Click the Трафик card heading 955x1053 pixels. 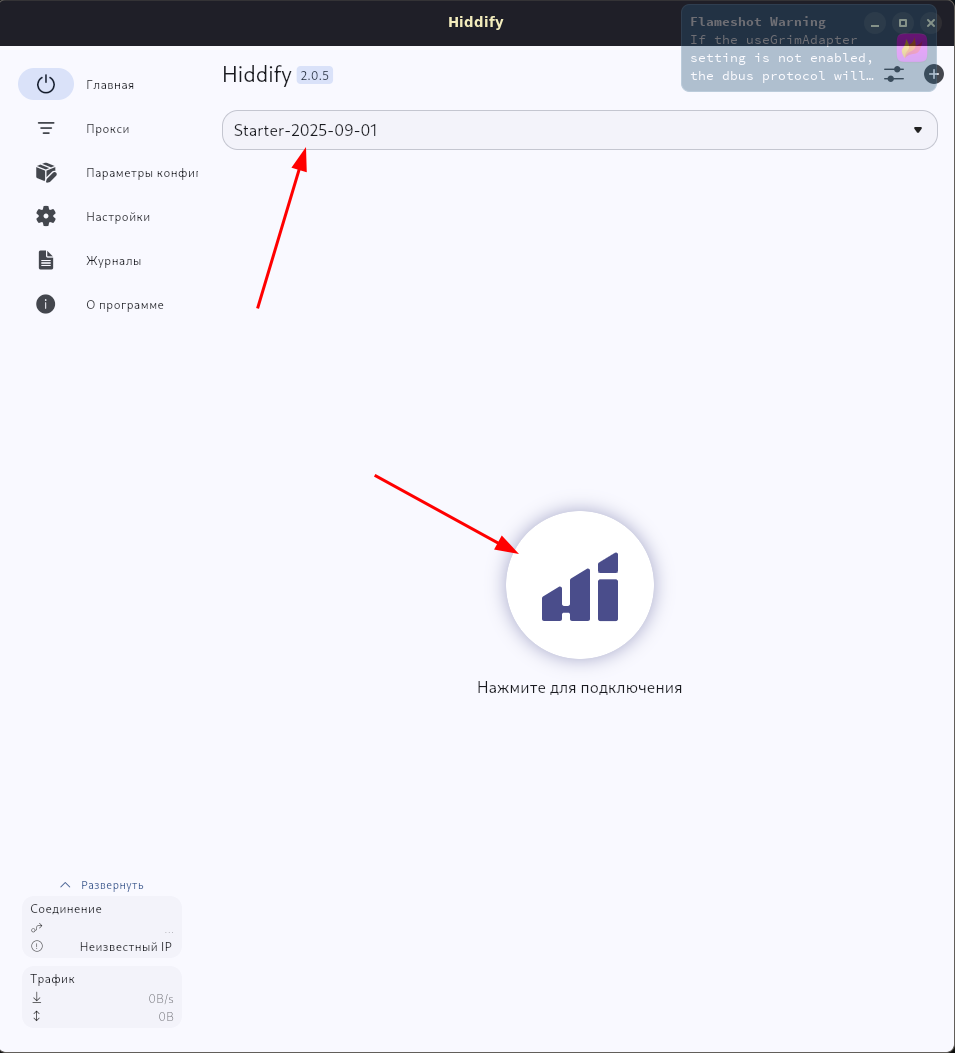pos(52,978)
